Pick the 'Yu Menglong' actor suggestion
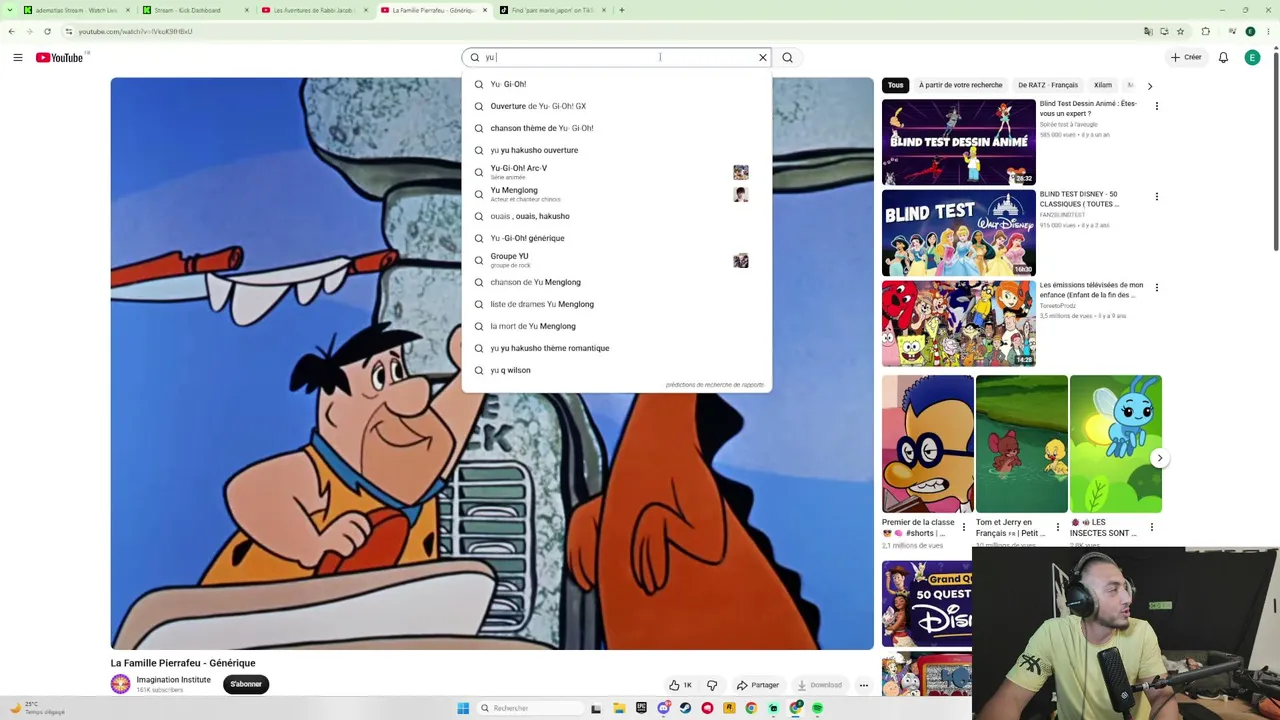Viewport: 1280px width, 720px height. [617, 194]
